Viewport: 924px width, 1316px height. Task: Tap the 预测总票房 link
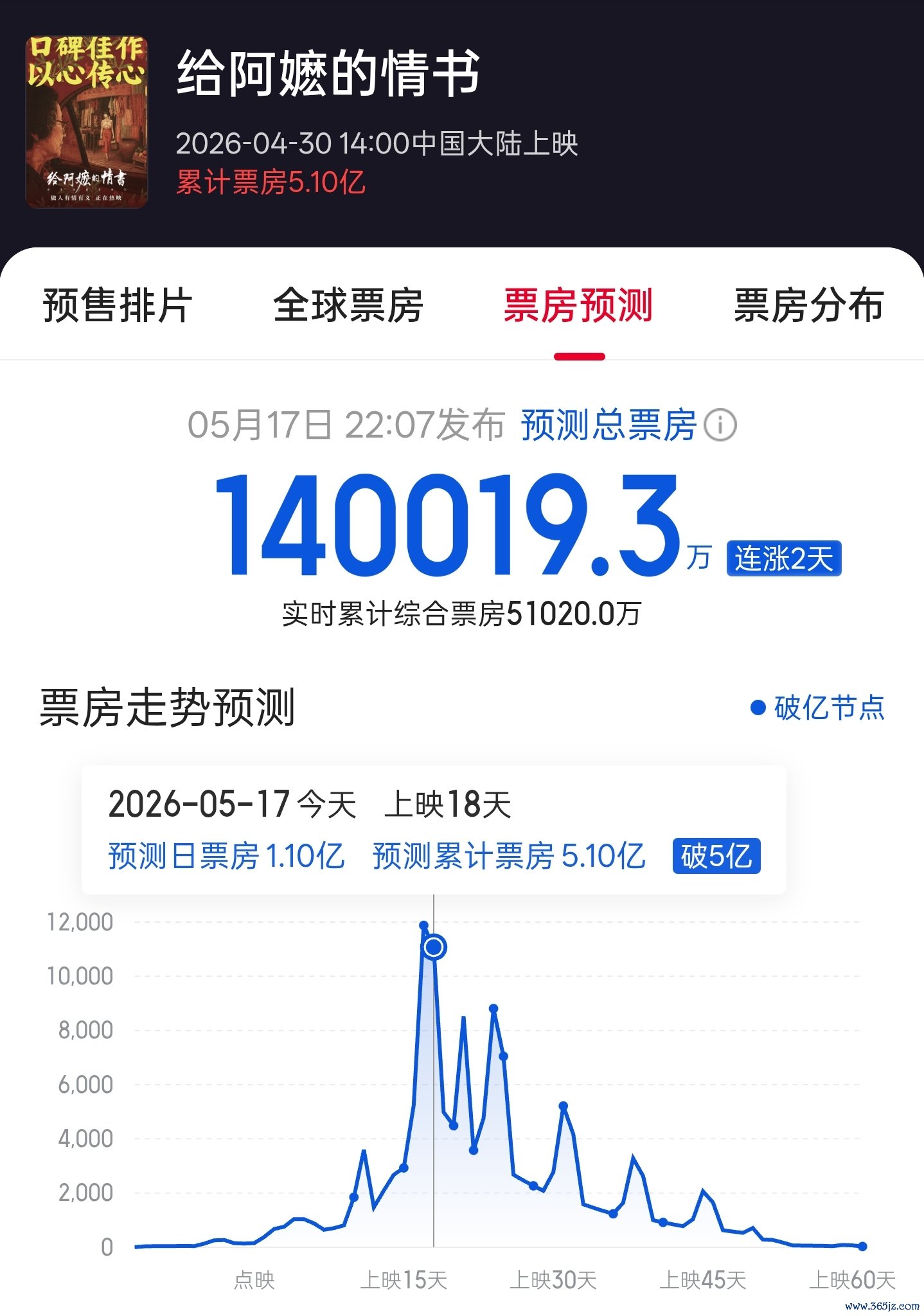click(x=609, y=425)
